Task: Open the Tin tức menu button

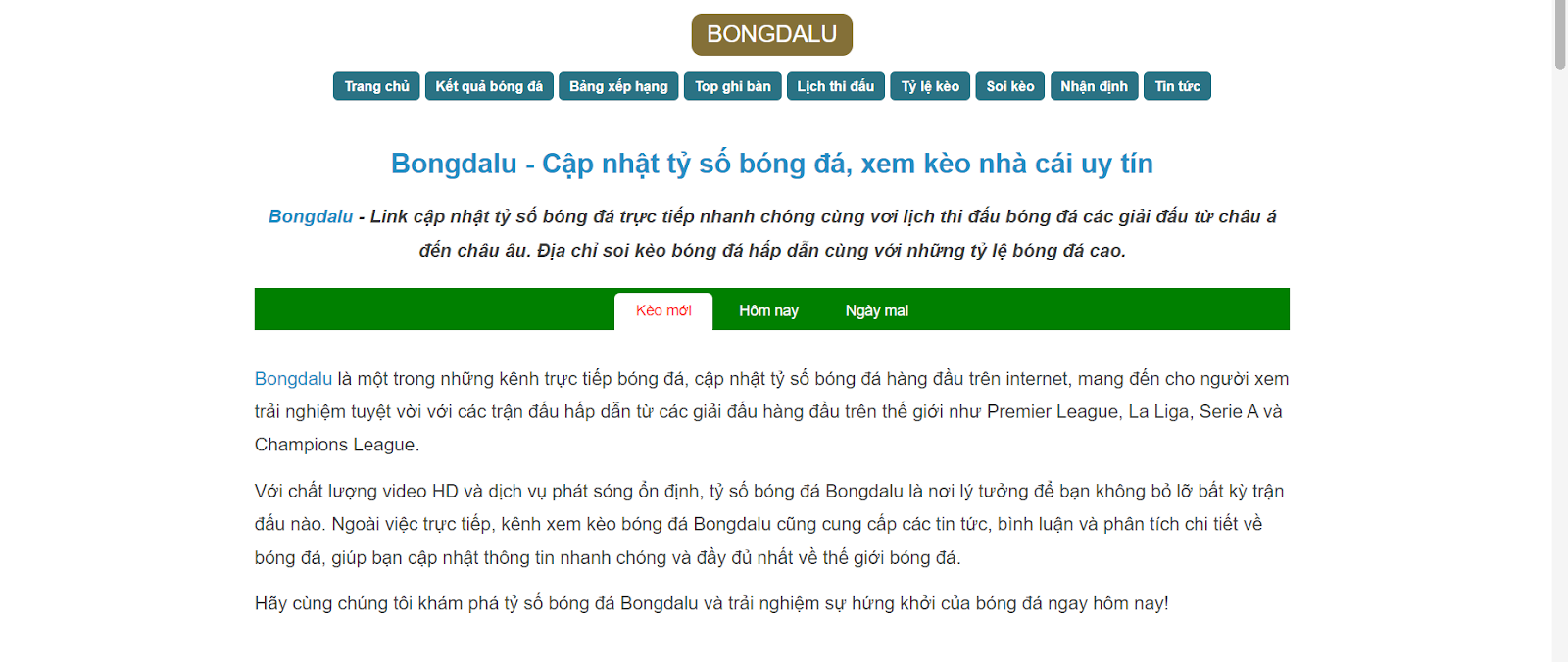Action: [x=1177, y=86]
